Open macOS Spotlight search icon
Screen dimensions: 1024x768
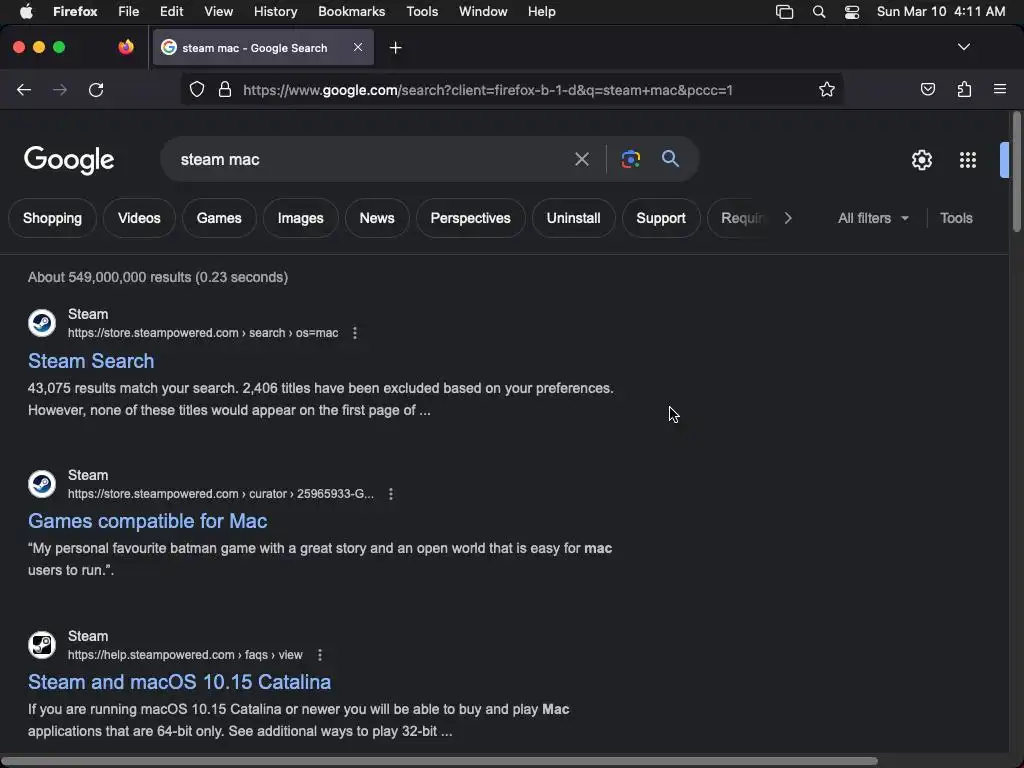click(x=818, y=12)
